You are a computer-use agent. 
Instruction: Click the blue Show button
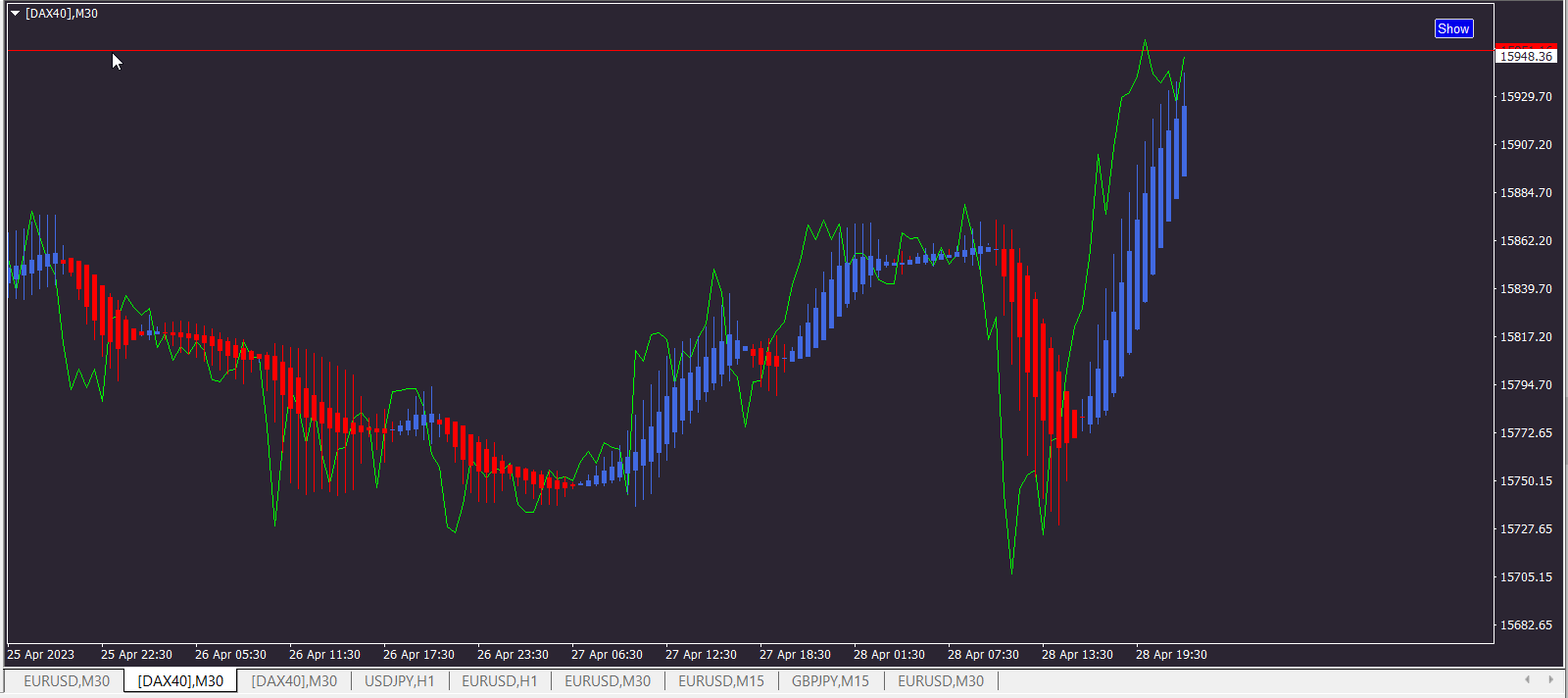[x=1453, y=28]
